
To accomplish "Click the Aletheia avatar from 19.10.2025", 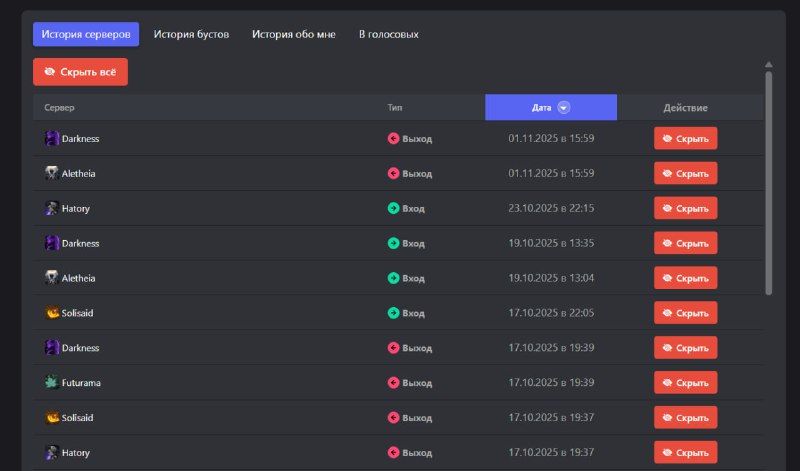I will point(52,278).
